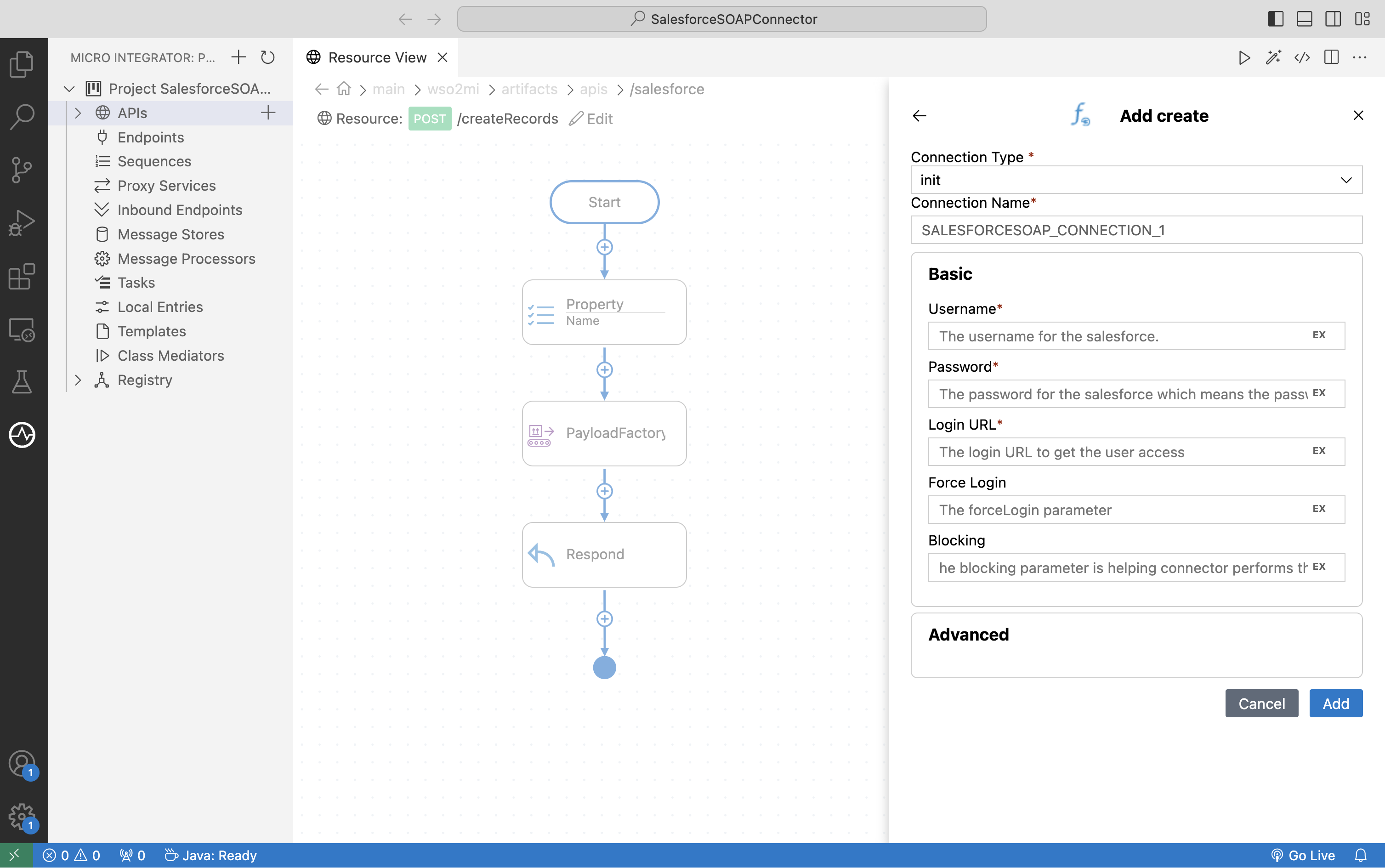Click the add artifact plus icon in sidebar header
1385x868 pixels.
(238, 57)
